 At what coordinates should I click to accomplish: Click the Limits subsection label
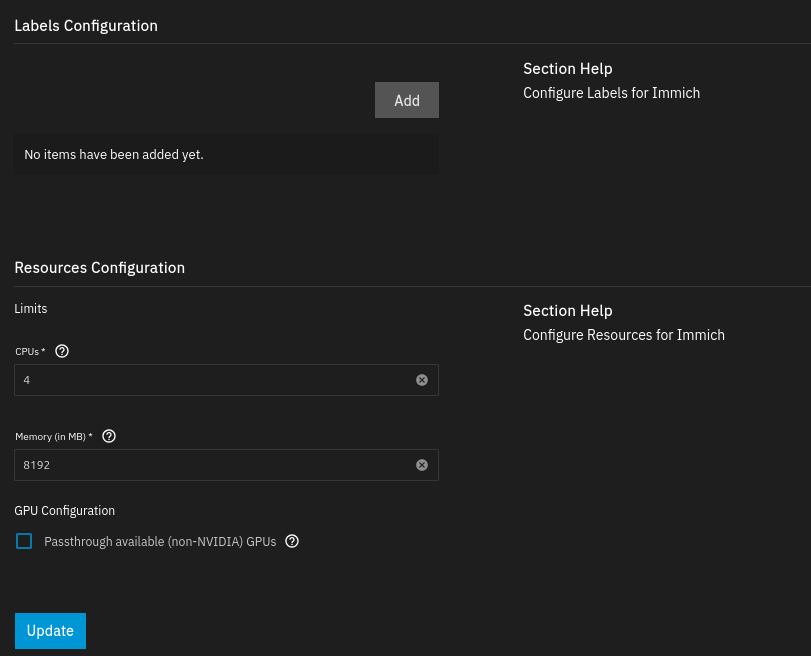(31, 309)
